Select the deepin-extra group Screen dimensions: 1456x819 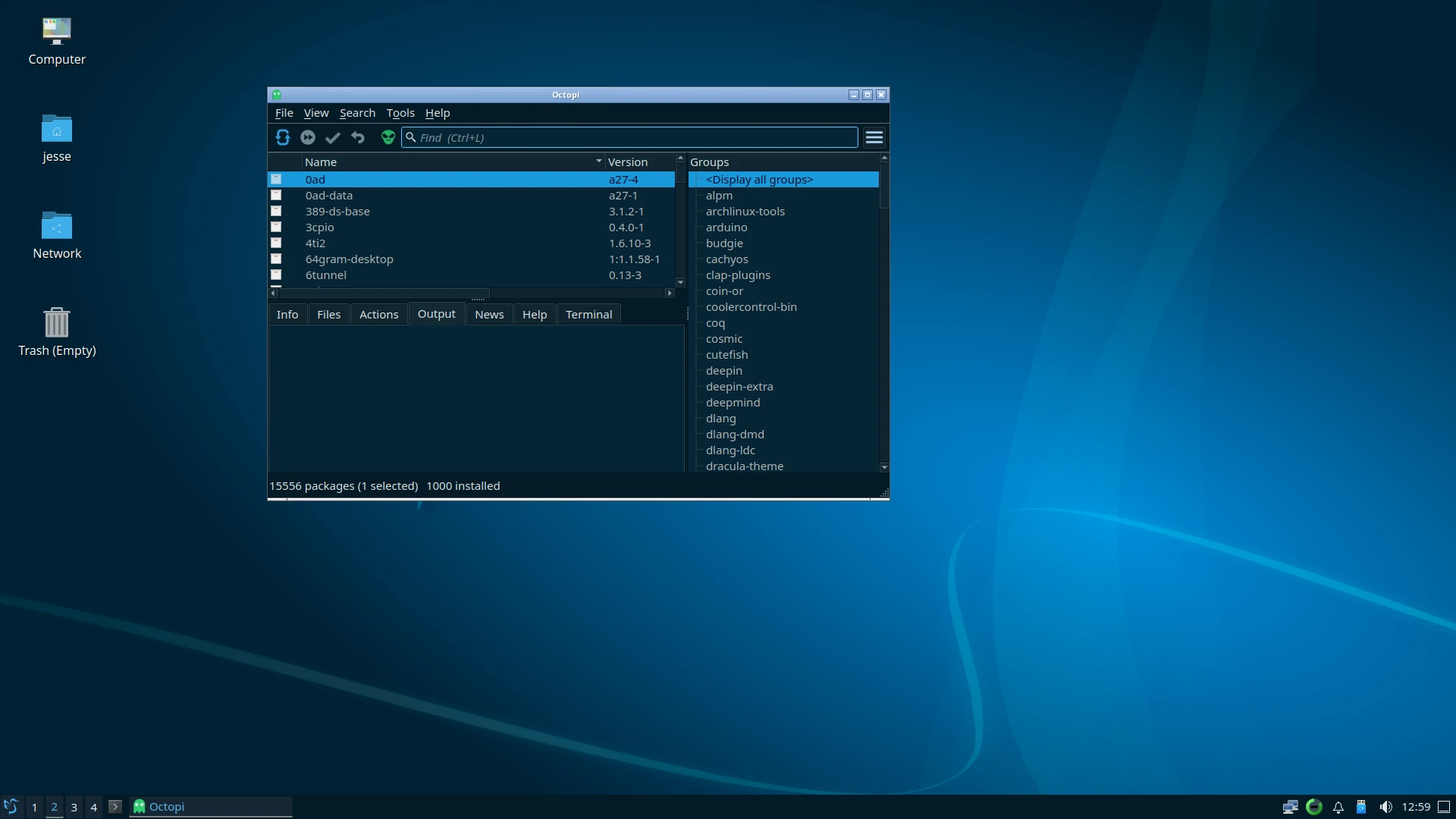(x=739, y=387)
